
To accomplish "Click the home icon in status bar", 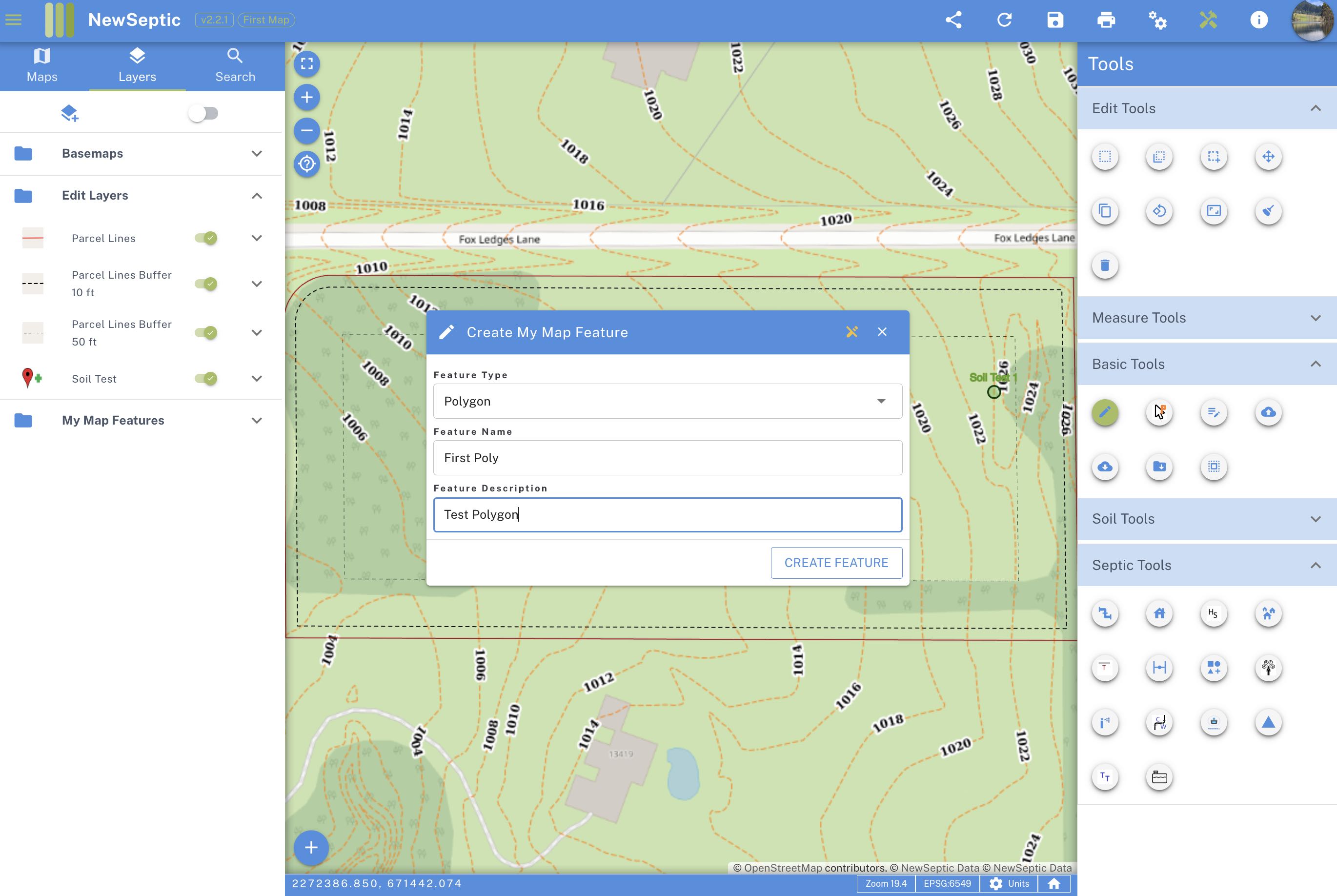I will coord(1053,883).
